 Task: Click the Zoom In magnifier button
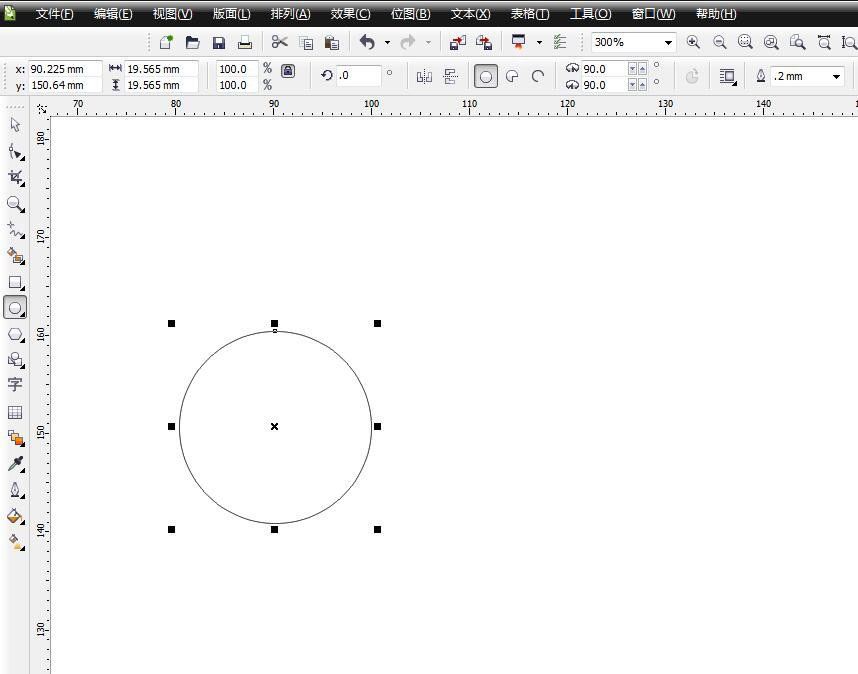click(x=693, y=42)
